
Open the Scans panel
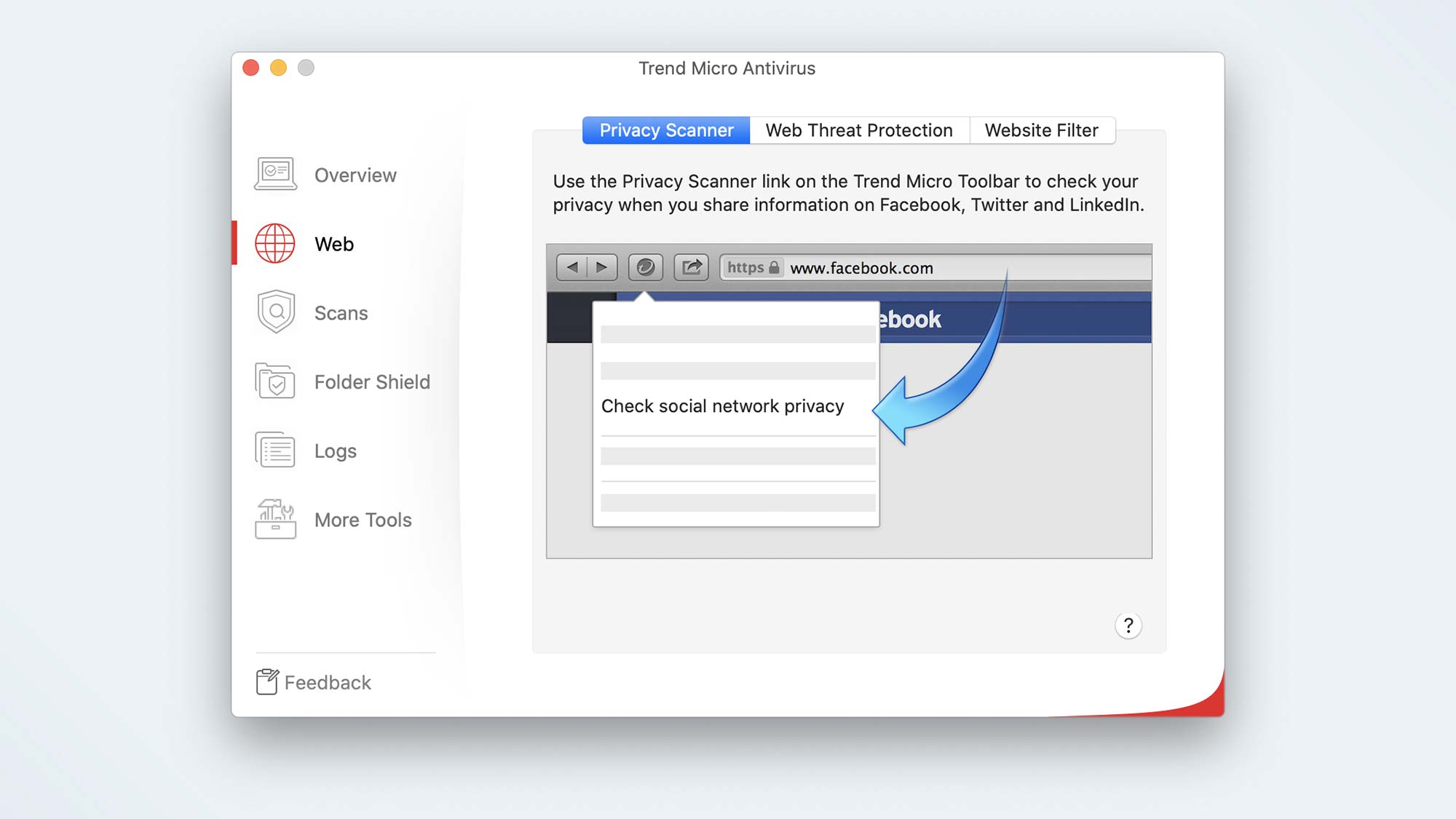[x=341, y=313]
